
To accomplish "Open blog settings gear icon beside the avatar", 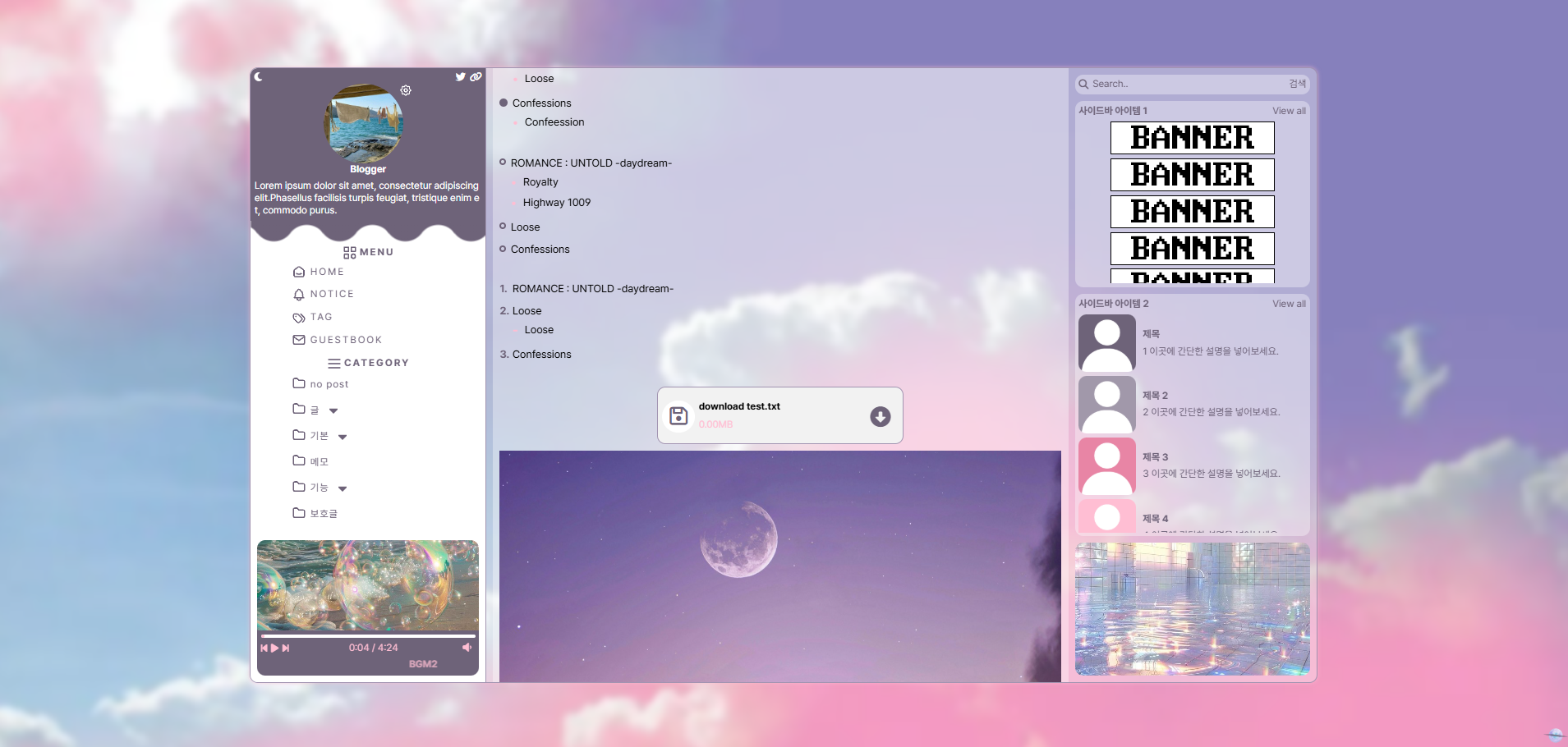I will [406, 90].
